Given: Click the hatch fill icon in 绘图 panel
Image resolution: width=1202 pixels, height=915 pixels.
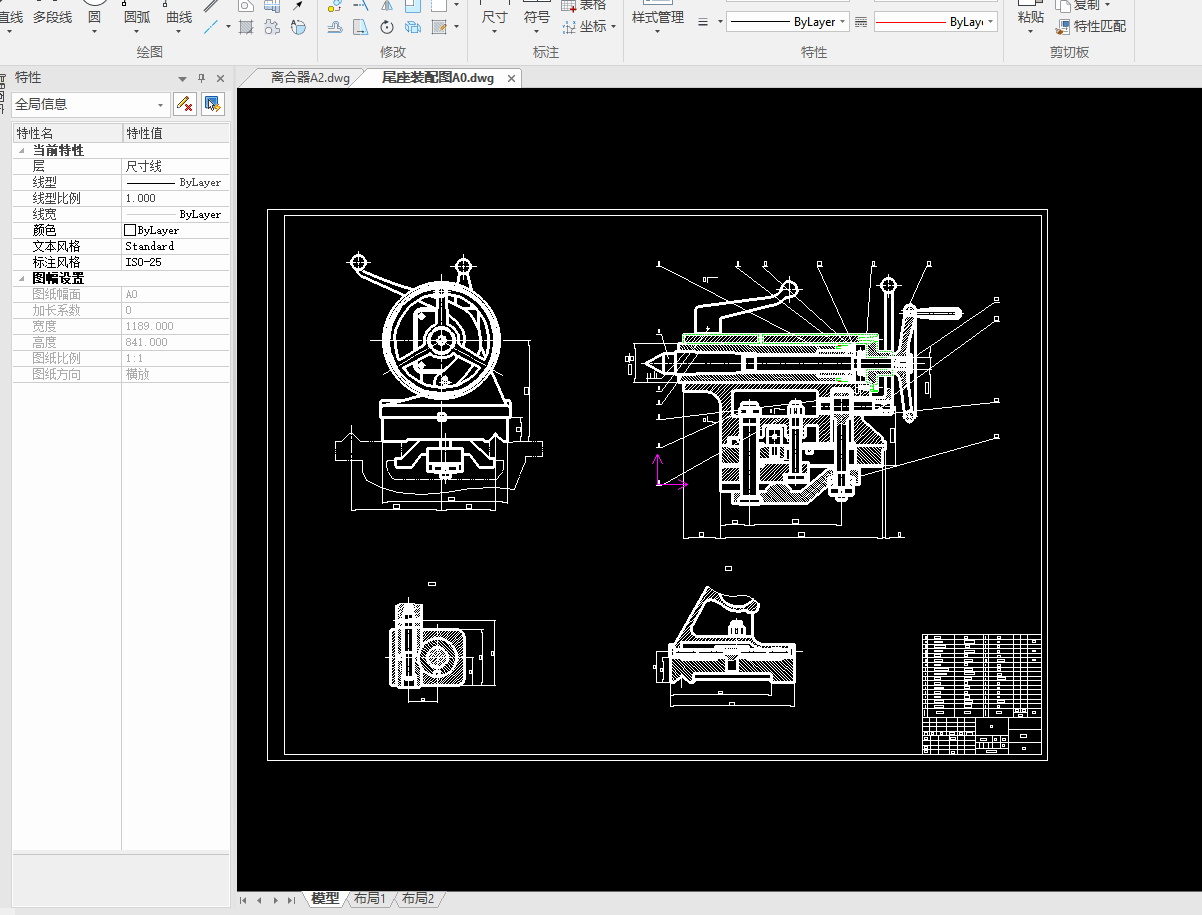Looking at the screenshot, I should 246,27.
